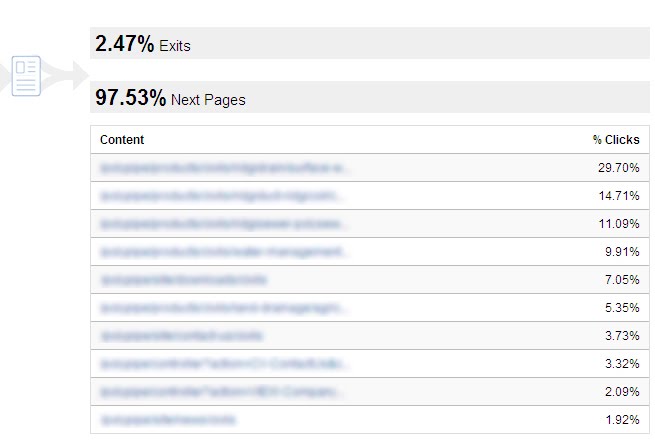Open the blurred link with 14.71% clicks
The image size is (655, 440).
tap(224, 196)
